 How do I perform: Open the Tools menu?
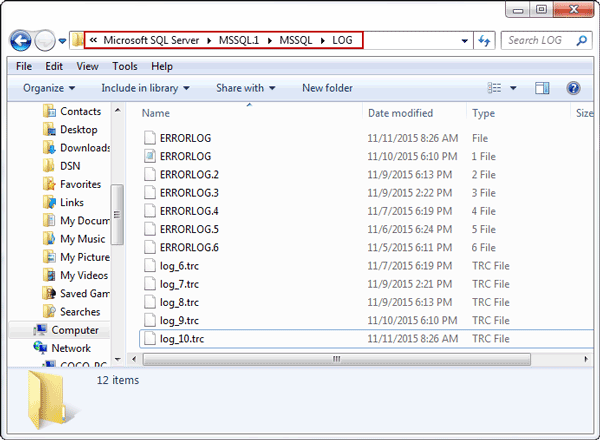[x=125, y=66]
